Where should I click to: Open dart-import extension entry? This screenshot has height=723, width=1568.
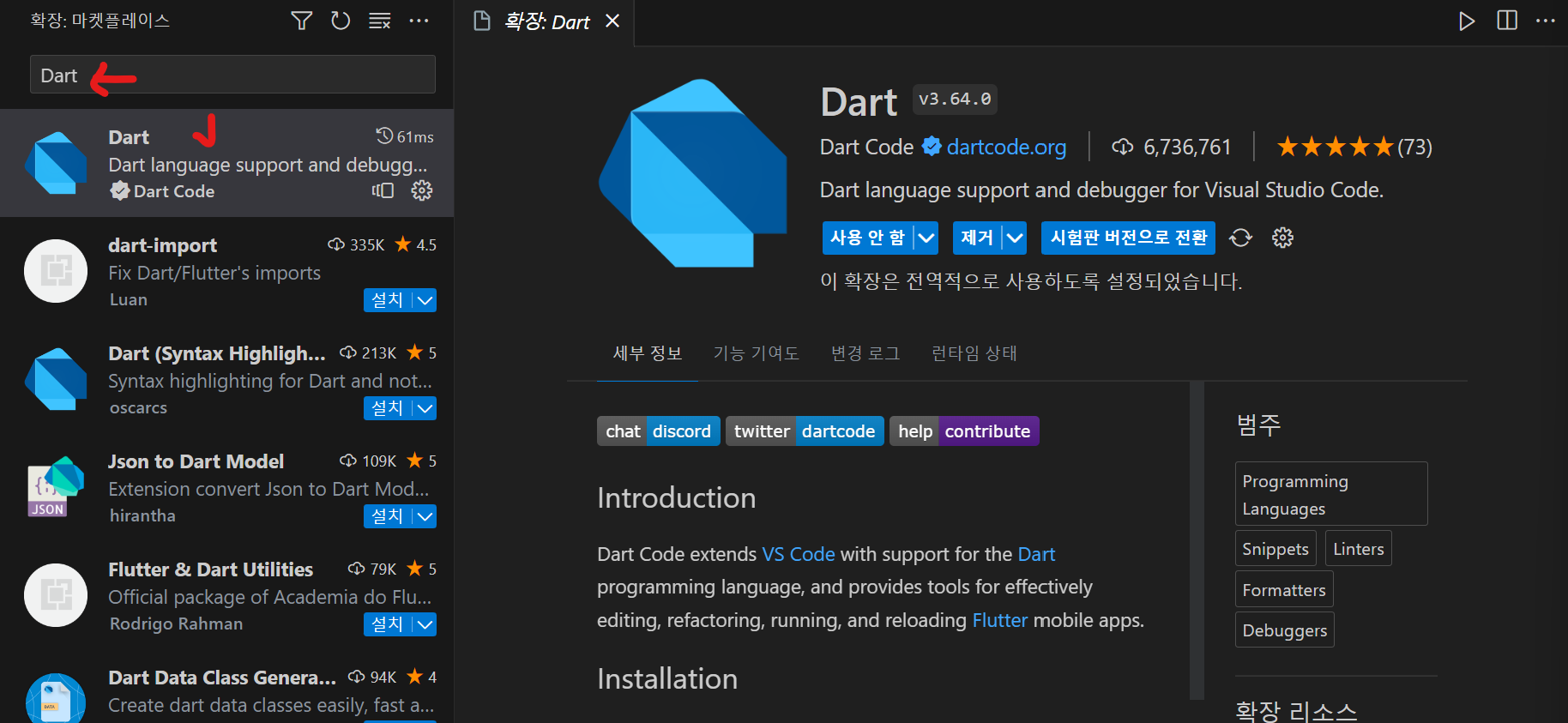coord(226,271)
